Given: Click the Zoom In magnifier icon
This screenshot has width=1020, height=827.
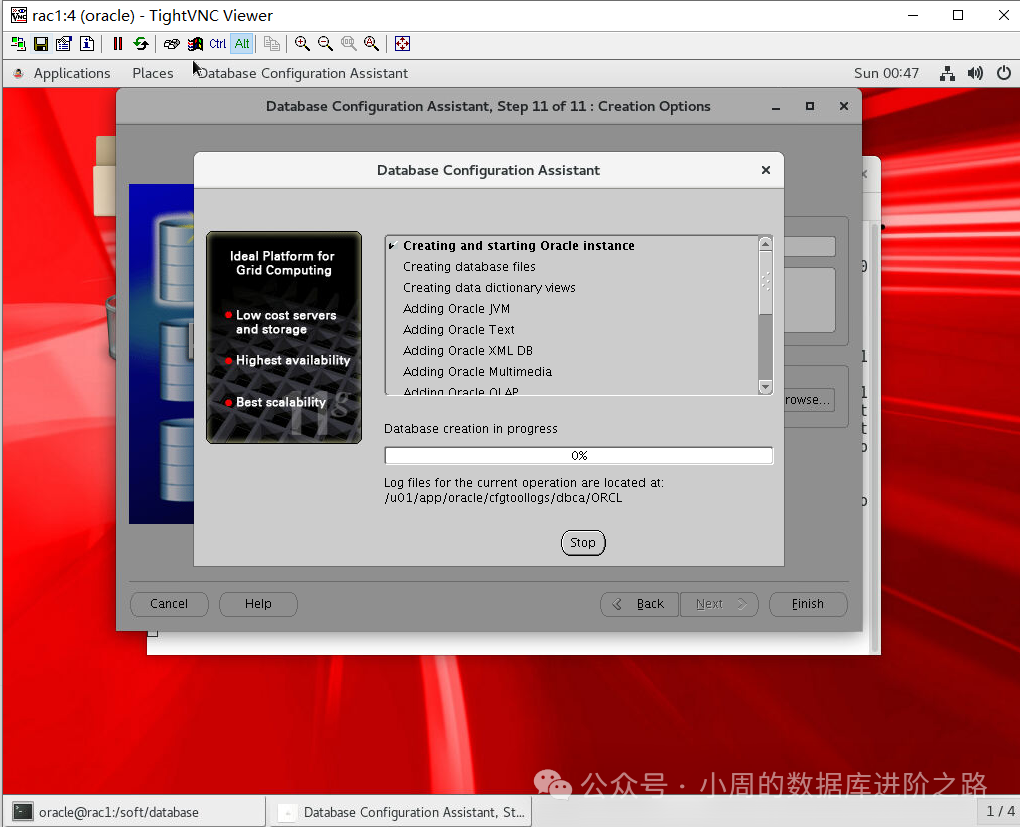Looking at the screenshot, I should (x=302, y=44).
